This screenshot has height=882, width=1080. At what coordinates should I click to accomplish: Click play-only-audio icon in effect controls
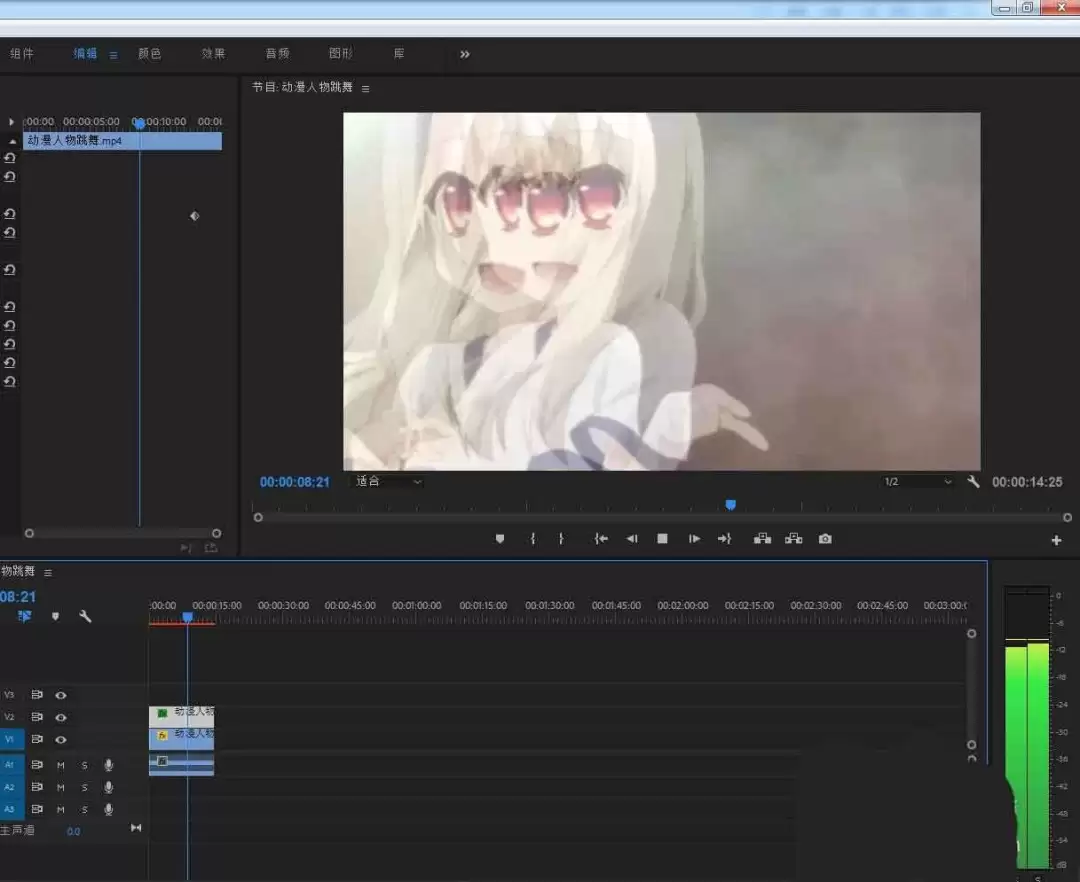click(x=186, y=547)
